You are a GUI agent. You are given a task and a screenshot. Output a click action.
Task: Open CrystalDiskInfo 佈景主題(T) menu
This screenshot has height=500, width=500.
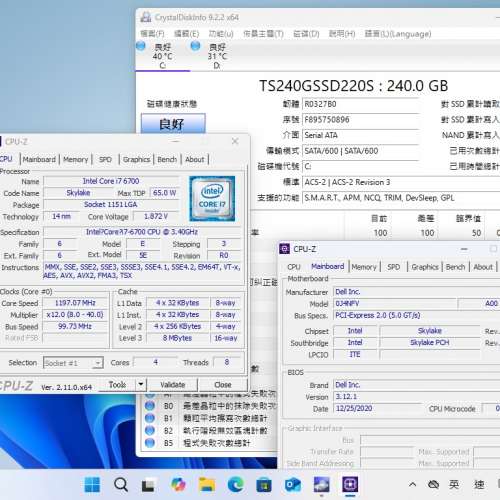pyautogui.click(x=263, y=34)
